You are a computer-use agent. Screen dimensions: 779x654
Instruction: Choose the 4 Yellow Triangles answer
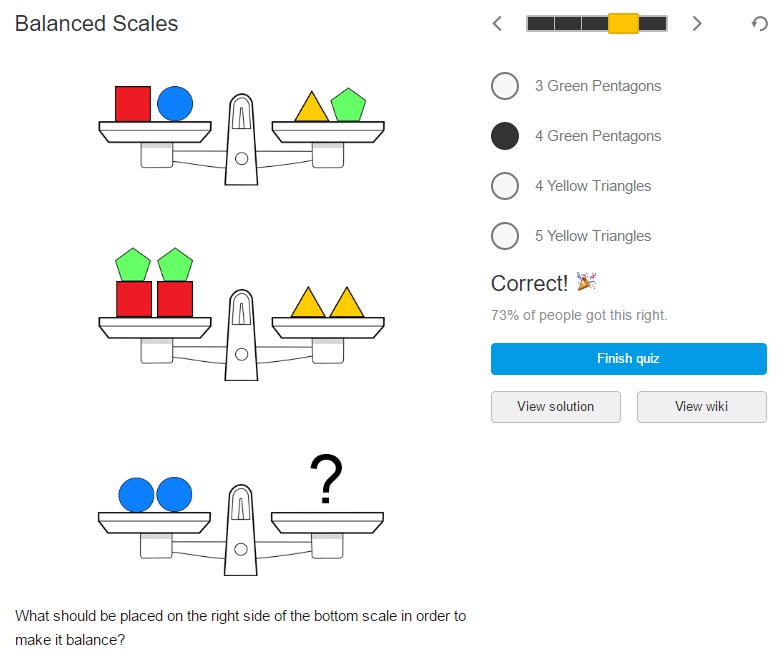coord(505,186)
